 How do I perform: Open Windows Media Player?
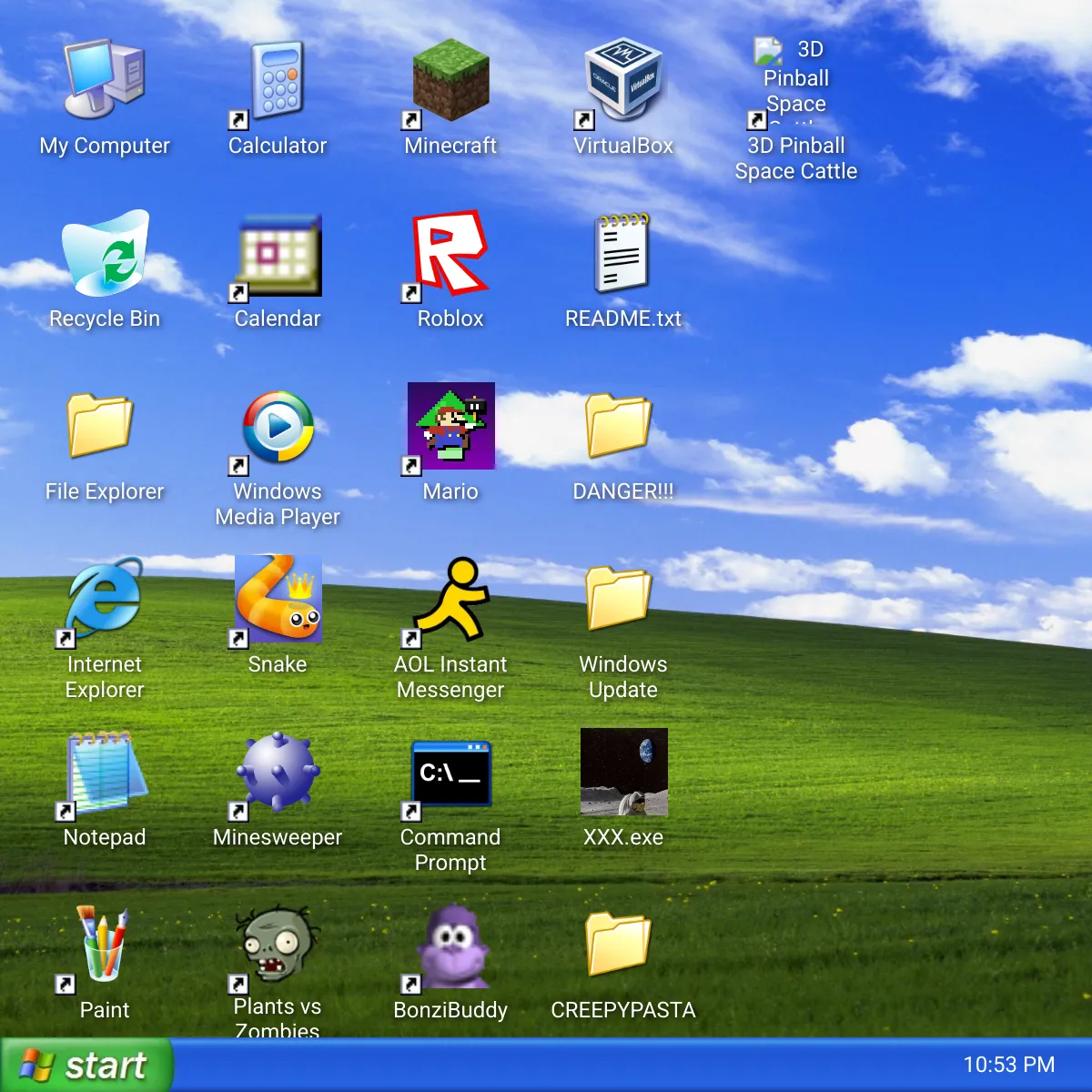click(x=278, y=426)
